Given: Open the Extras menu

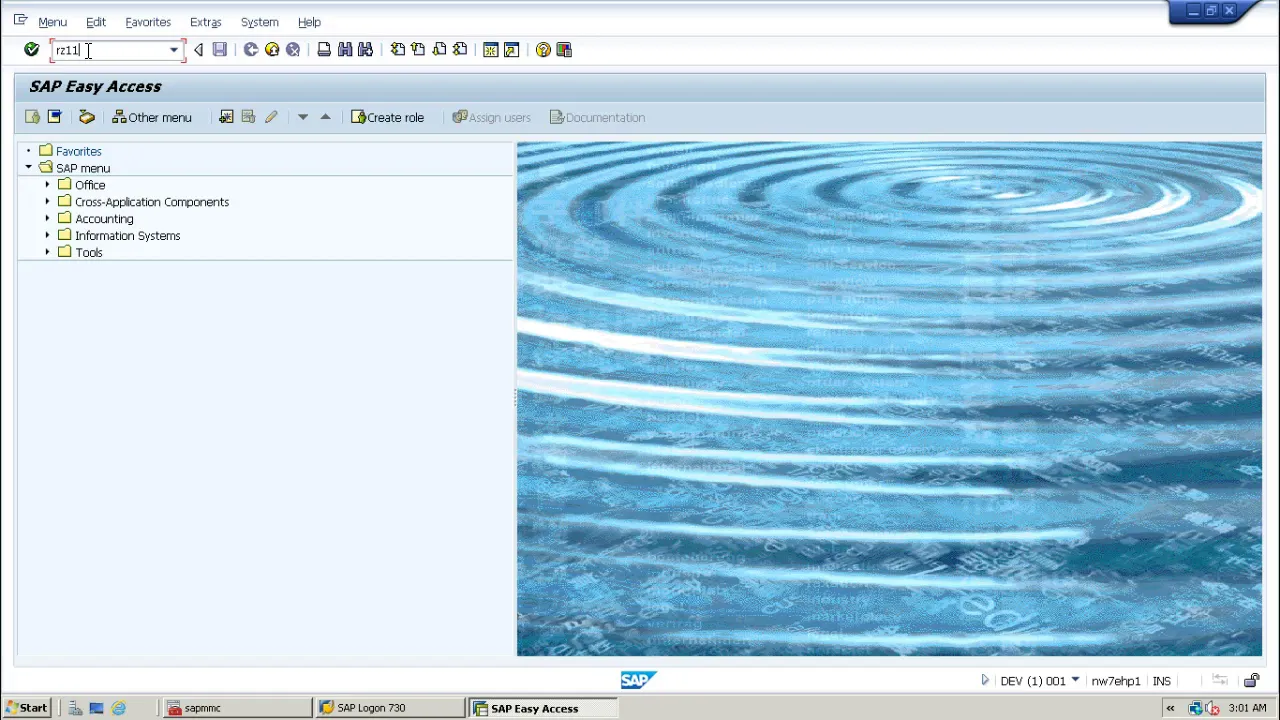Looking at the screenshot, I should 206,21.
